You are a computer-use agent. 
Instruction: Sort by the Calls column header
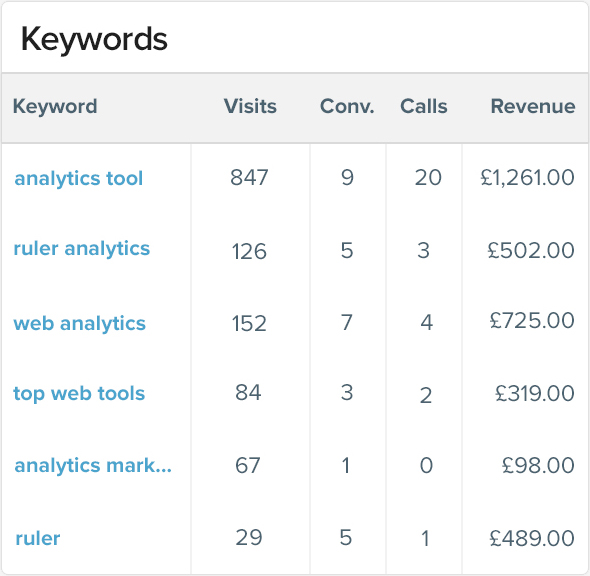424,106
